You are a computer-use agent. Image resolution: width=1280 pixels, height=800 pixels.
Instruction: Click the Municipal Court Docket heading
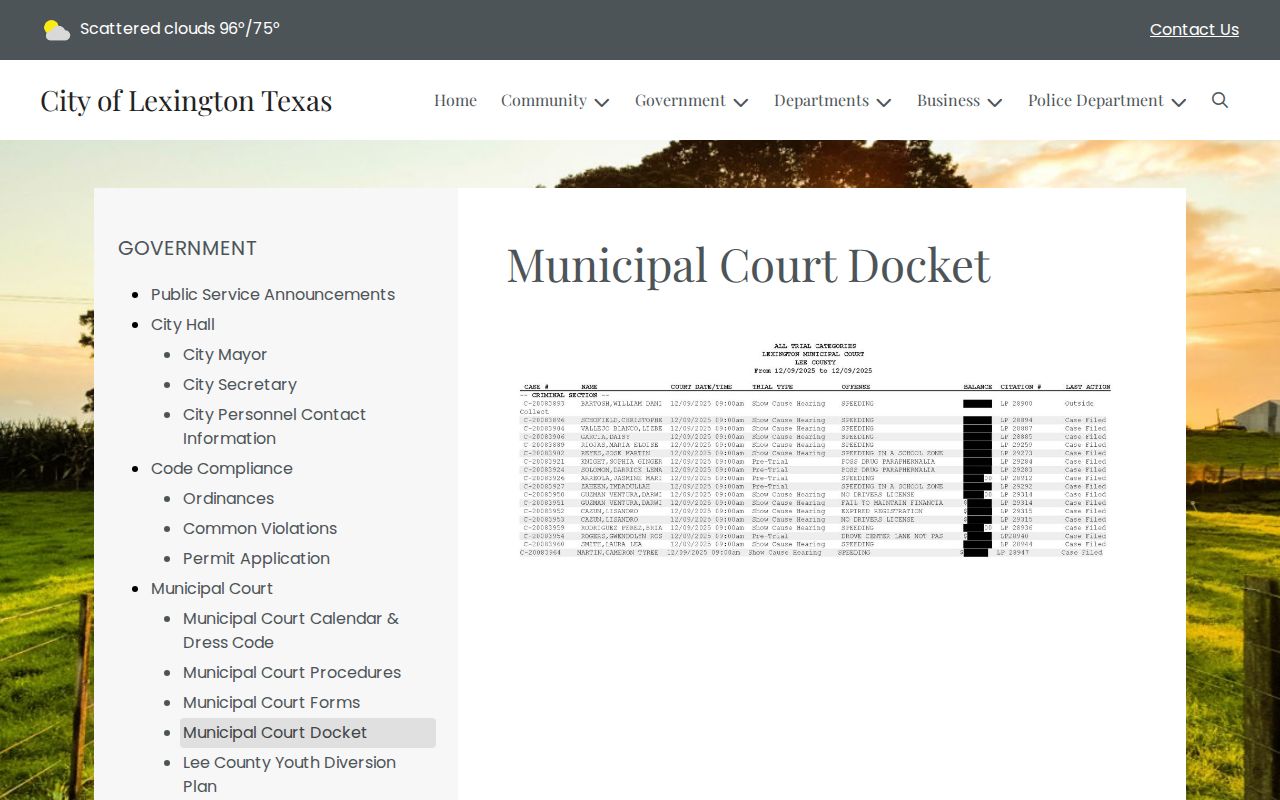click(748, 265)
